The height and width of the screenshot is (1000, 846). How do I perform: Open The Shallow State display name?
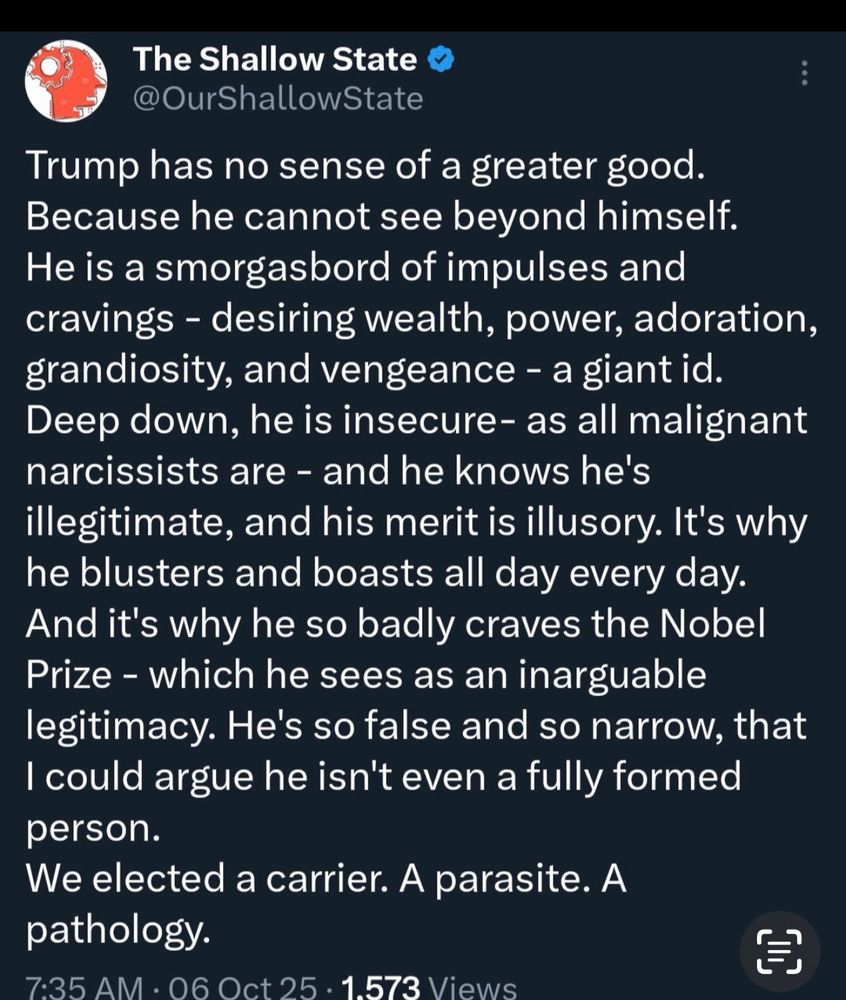coord(275,59)
